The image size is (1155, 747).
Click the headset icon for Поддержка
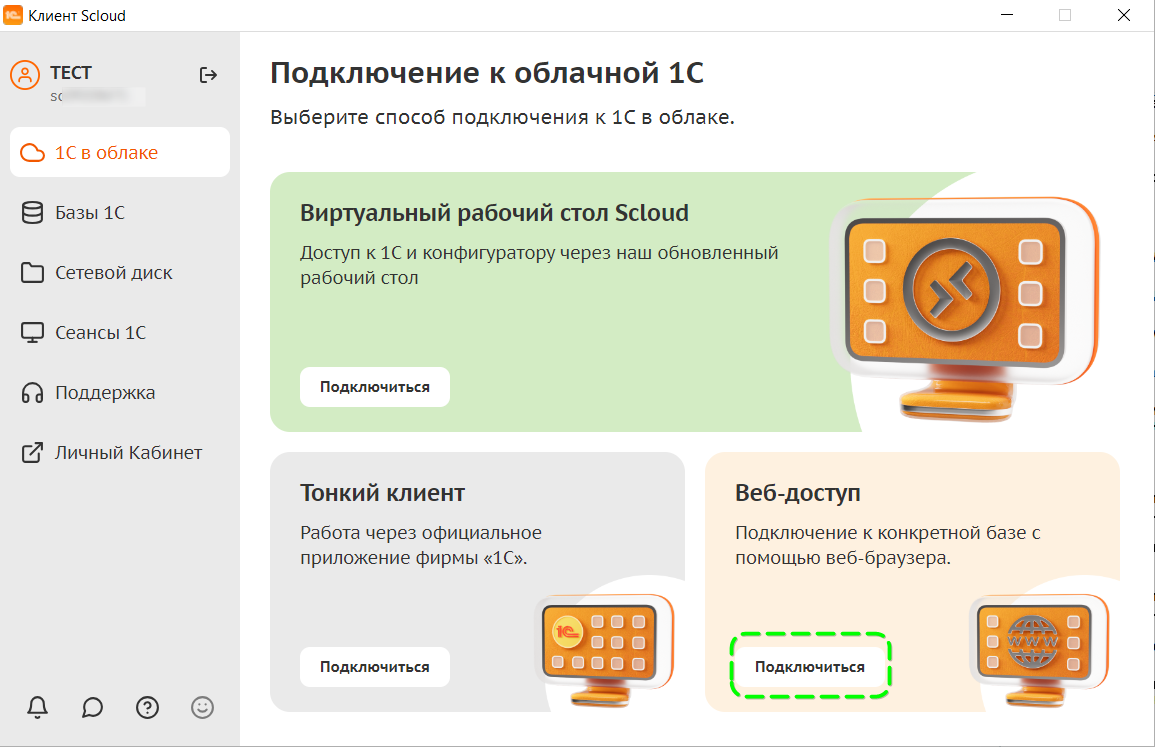pos(32,393)
